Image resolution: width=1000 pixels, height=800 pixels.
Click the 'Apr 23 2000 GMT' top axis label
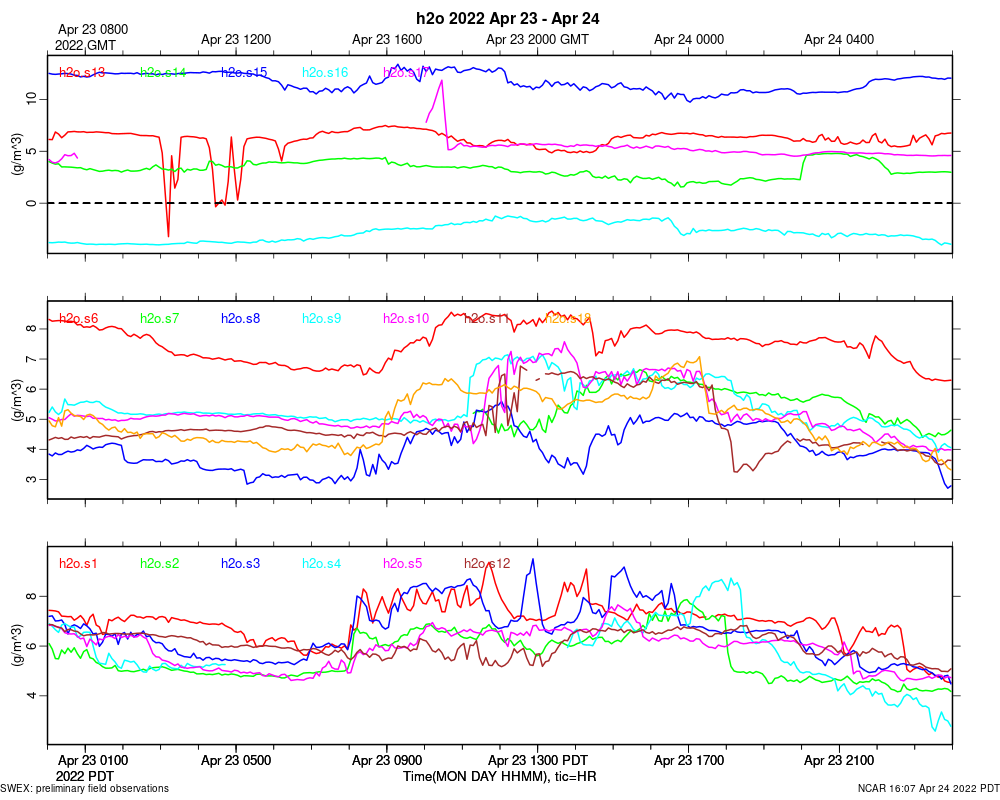[x=537, y=40]
